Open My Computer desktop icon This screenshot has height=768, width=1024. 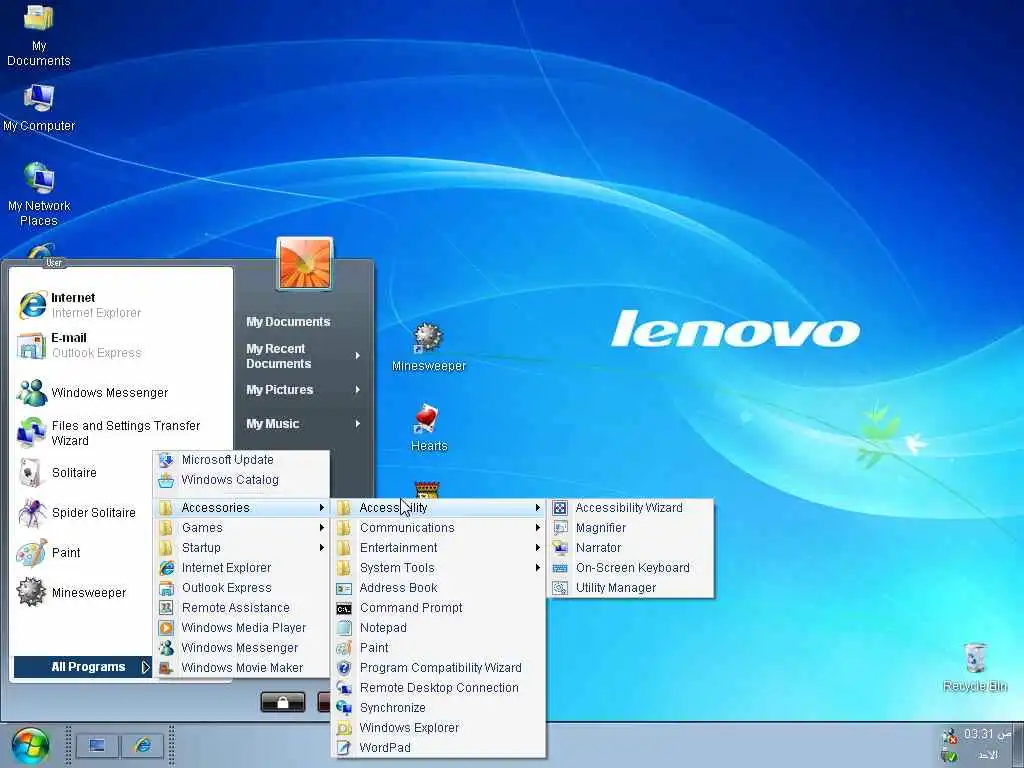coord(39,108)
